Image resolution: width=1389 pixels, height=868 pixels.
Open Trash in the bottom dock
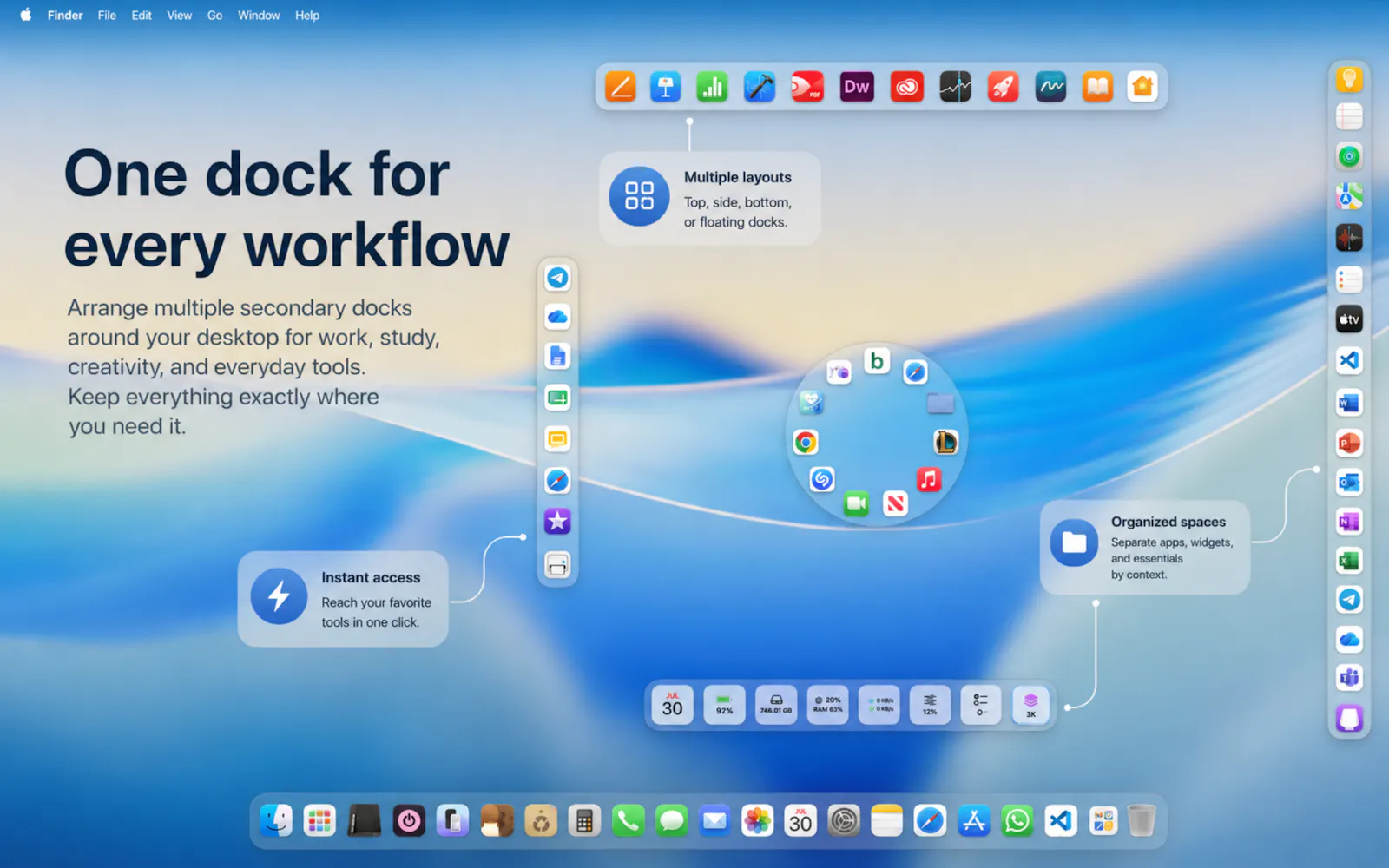(x=1142, y=820)
